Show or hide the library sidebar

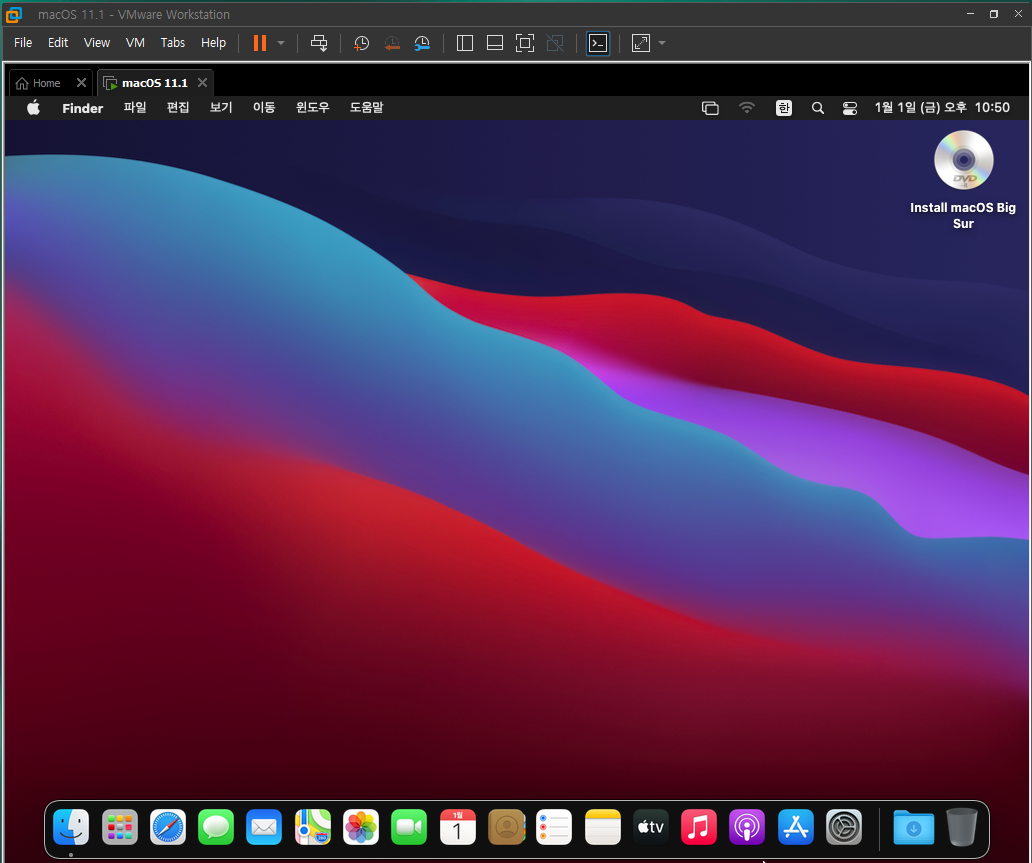point(465,43)
